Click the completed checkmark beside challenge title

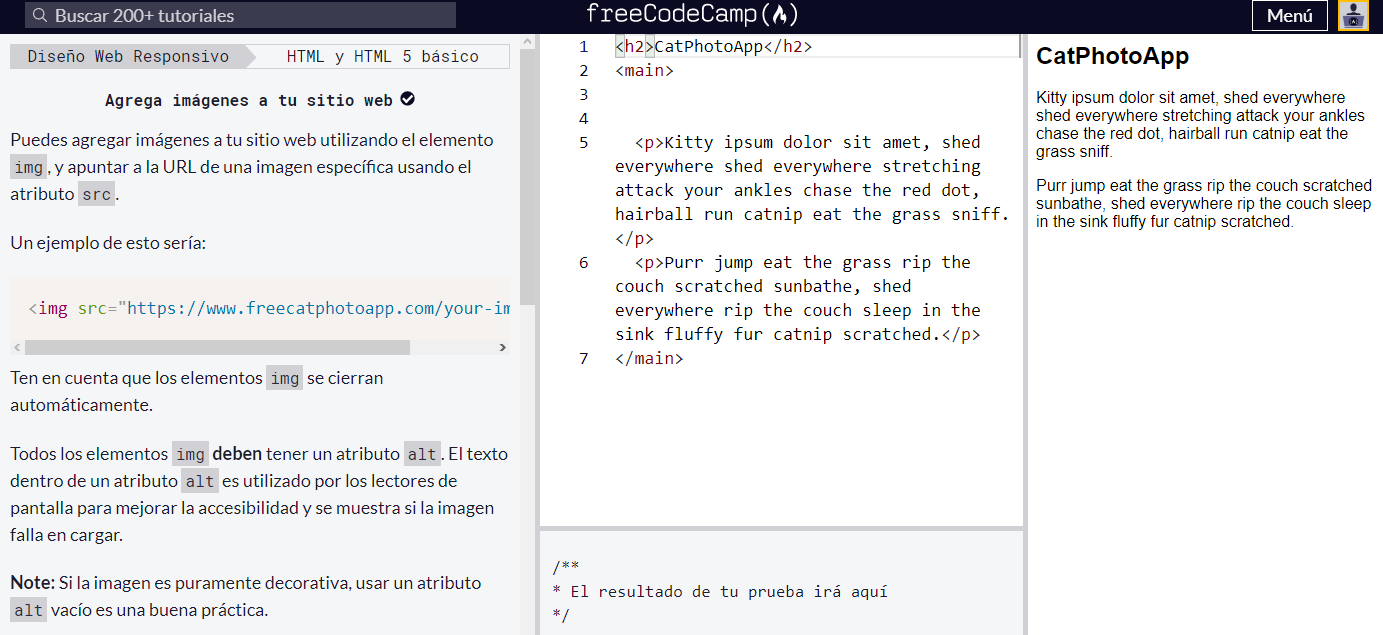[407, 99]
